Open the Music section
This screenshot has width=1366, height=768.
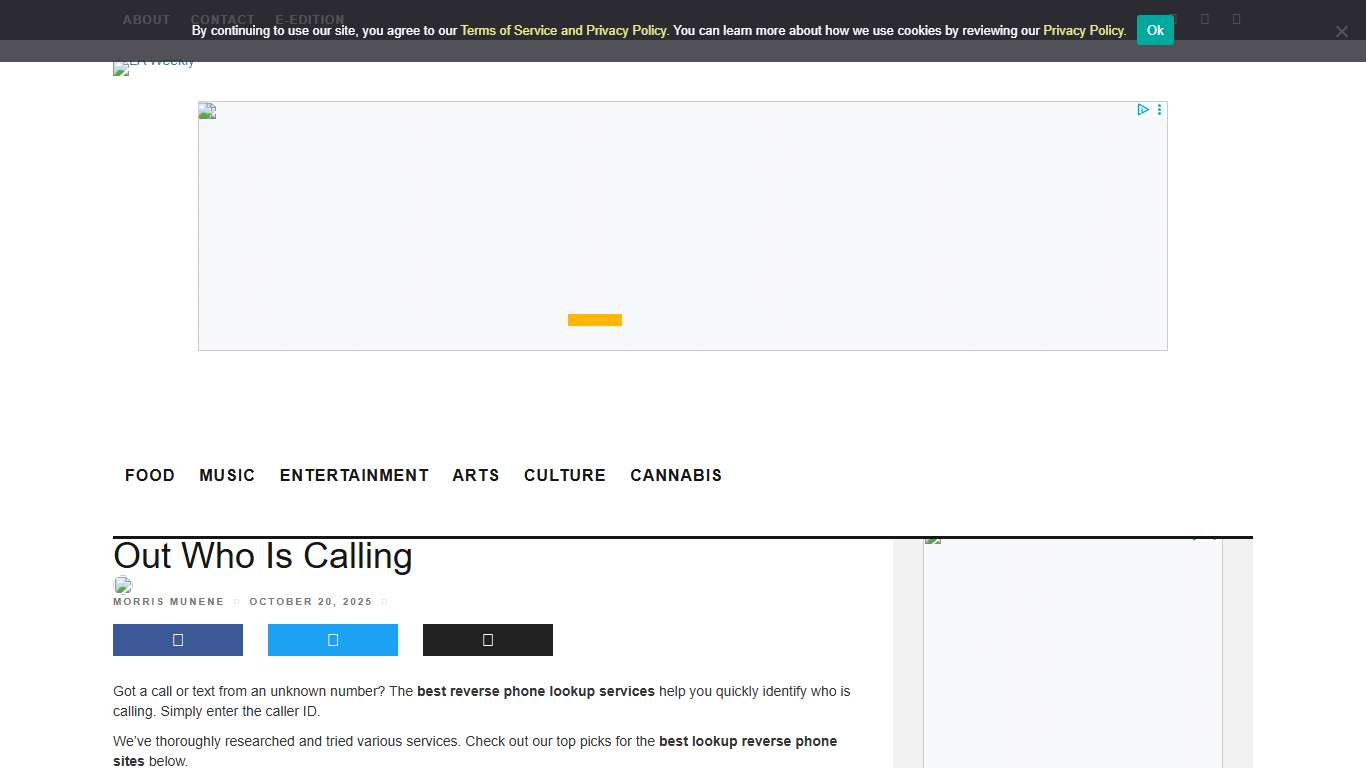pos(227,475)
